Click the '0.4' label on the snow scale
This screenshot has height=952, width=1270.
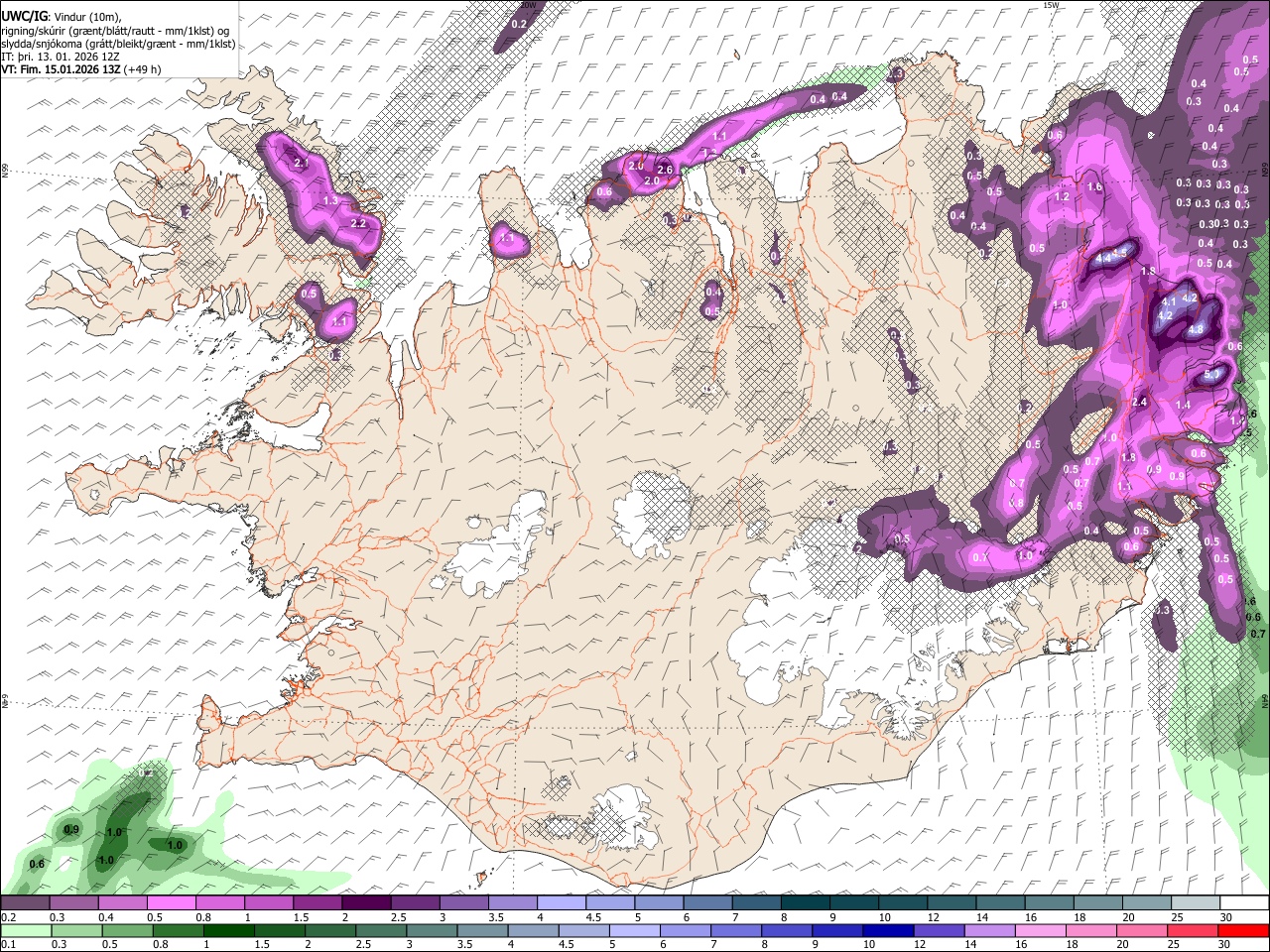point(106,917)
